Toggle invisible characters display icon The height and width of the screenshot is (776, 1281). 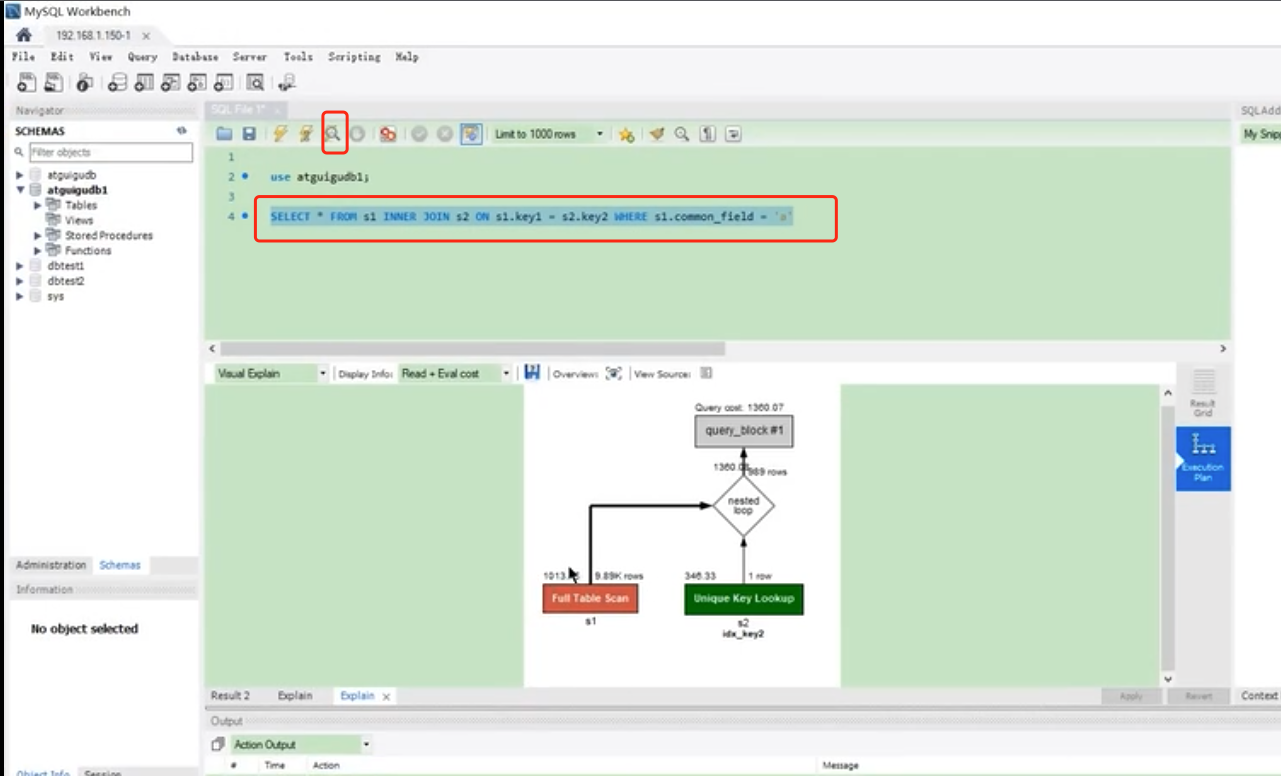[x=708, y=134]
